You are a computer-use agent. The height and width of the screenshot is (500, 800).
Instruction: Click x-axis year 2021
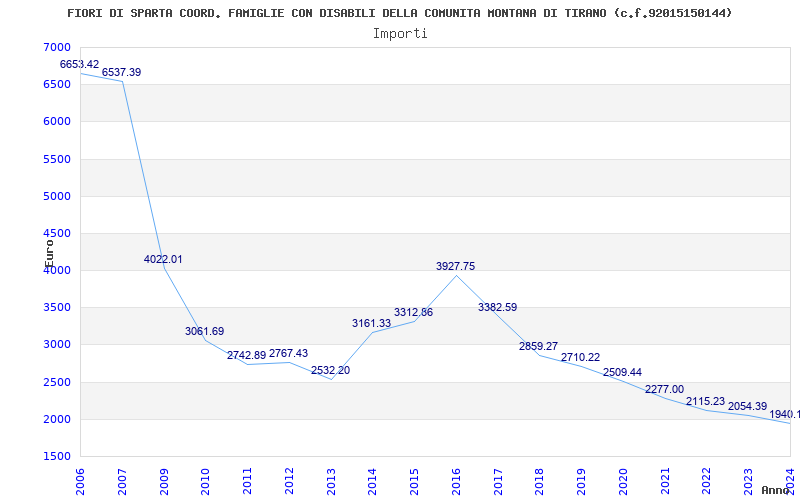pos(665,481)
